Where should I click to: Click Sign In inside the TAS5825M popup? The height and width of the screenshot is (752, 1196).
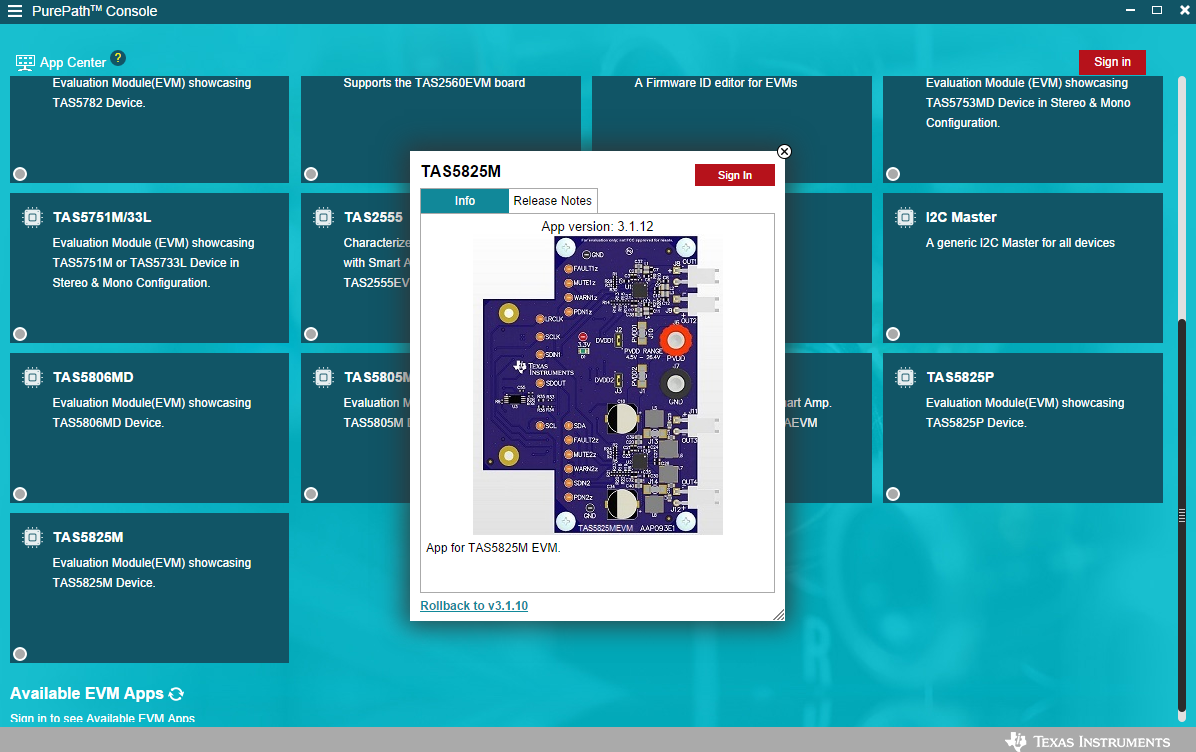pyautogui.click(x=735, y=175)
